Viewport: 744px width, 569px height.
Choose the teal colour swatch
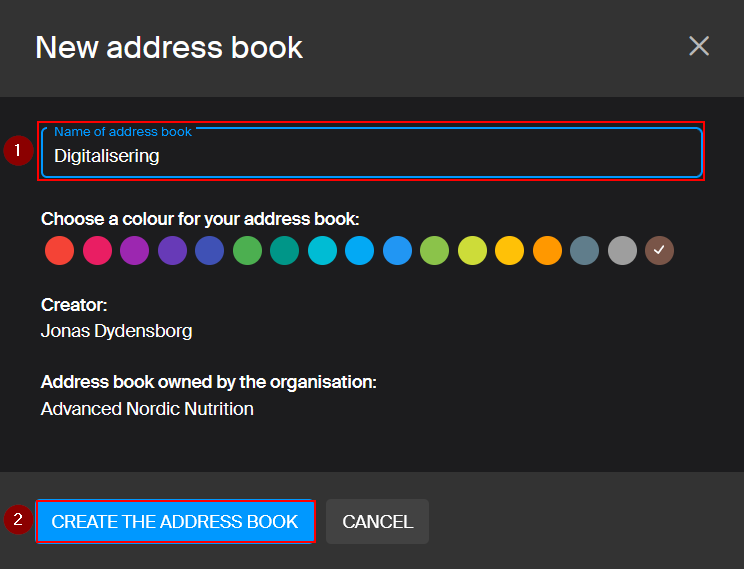284,251
